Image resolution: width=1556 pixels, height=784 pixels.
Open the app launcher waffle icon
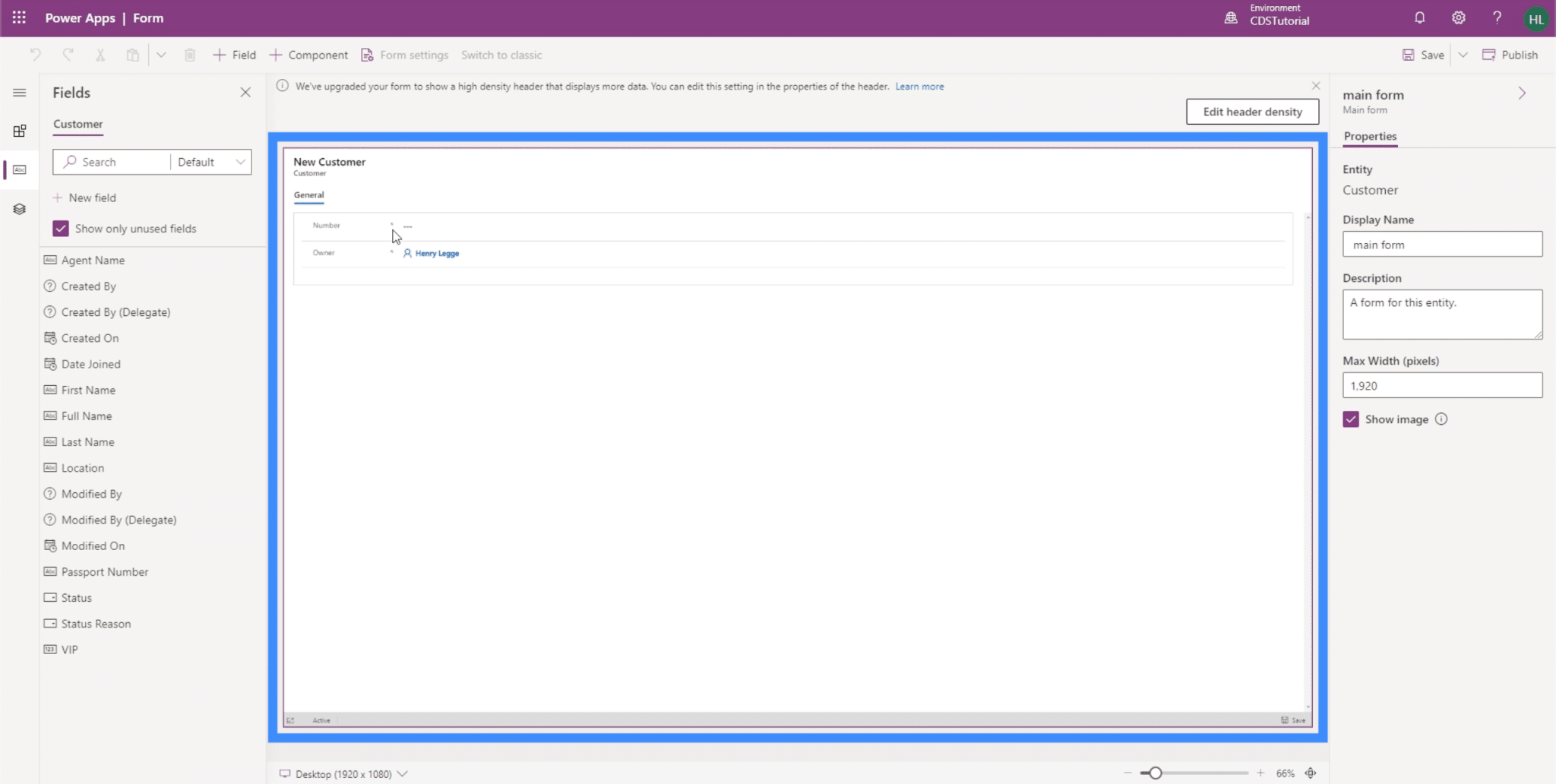[x=19, y=17]
